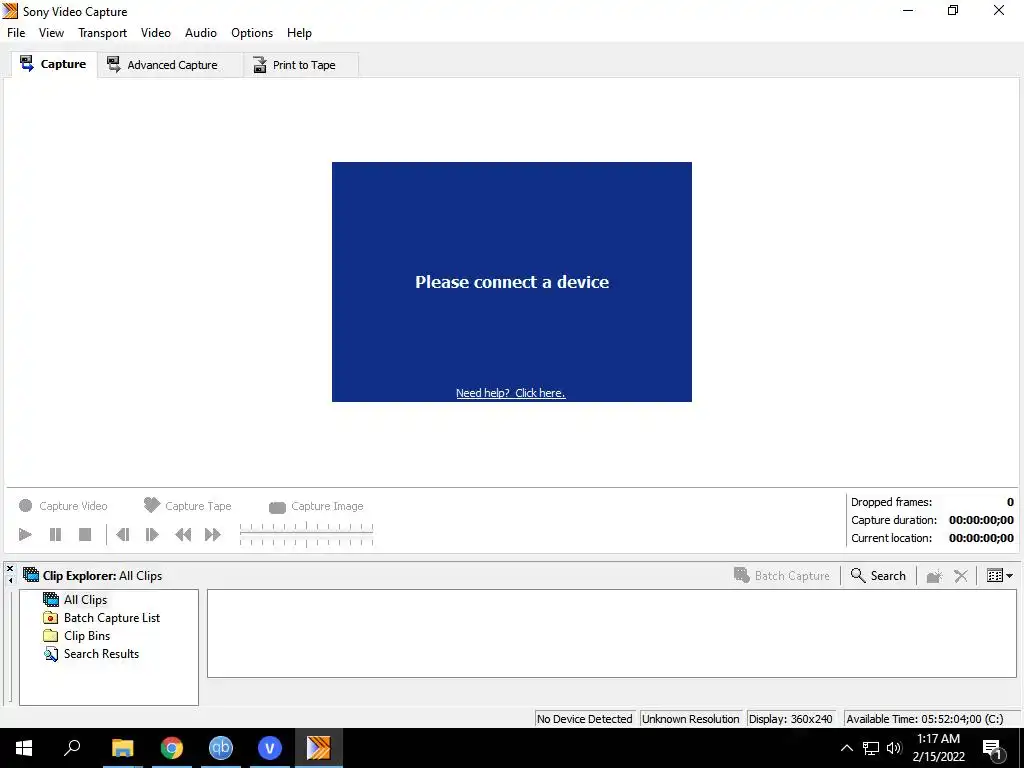
Task: Click the Need help? Click here link
Action: point(511,392)
